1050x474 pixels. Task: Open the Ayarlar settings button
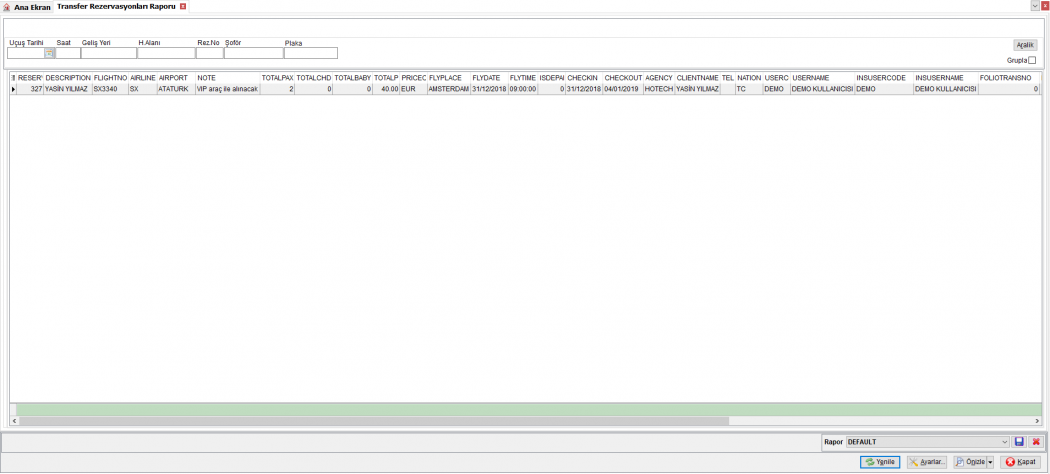927,462
